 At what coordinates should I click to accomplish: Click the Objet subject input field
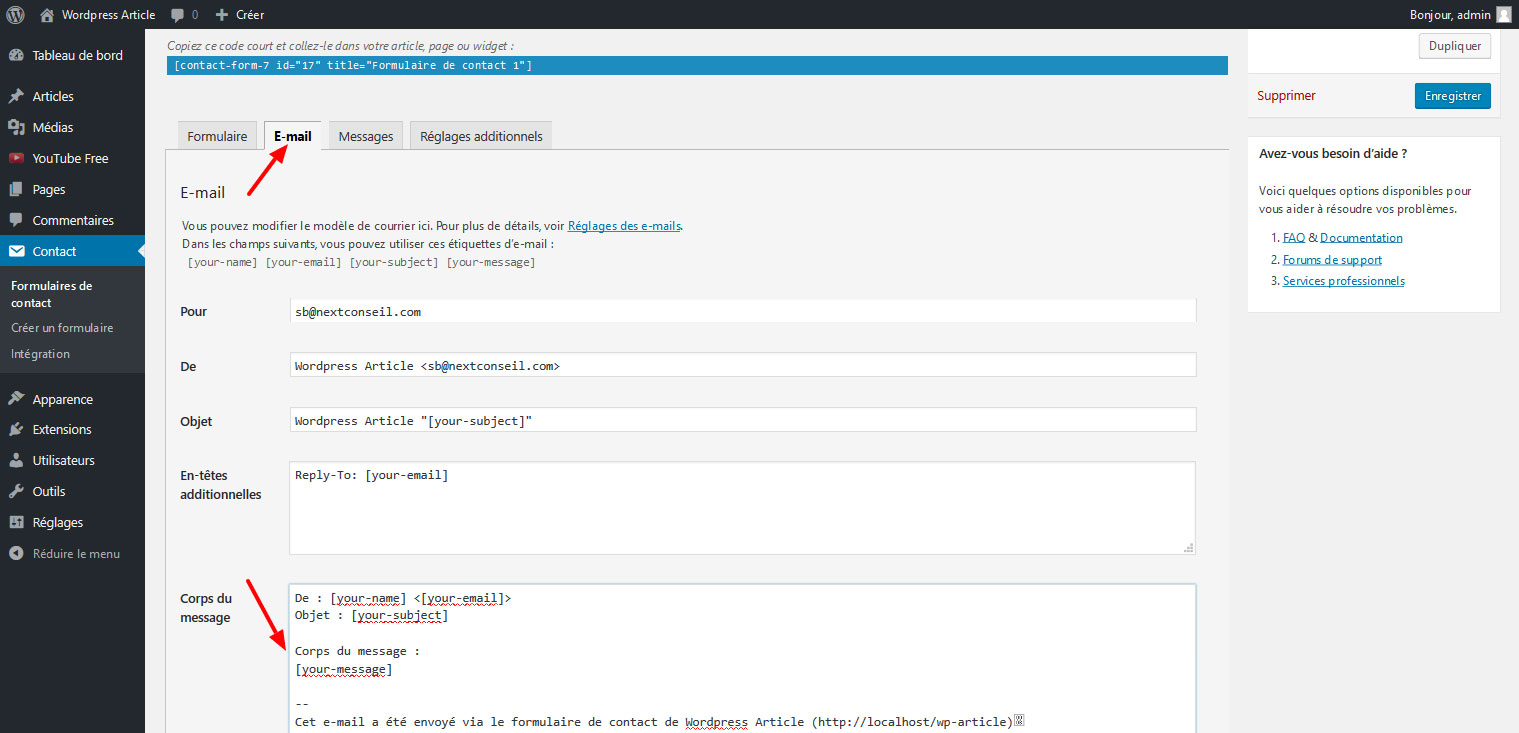(743, 420)
